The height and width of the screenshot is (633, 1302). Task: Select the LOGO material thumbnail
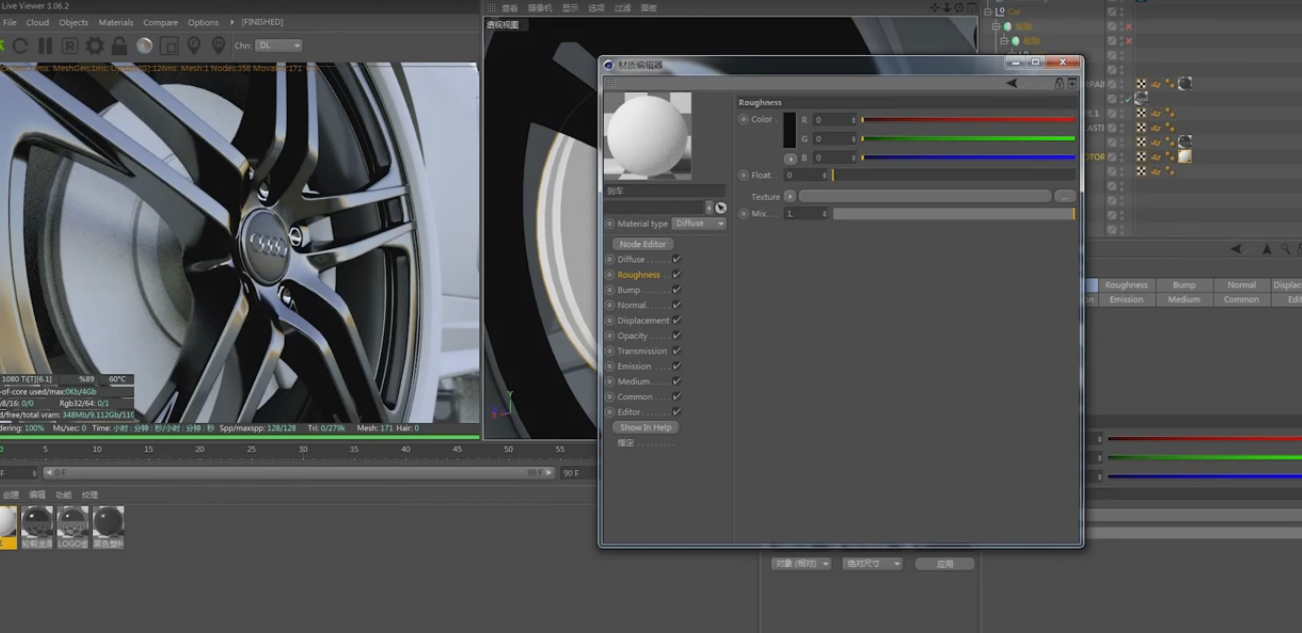coord(72,527)
